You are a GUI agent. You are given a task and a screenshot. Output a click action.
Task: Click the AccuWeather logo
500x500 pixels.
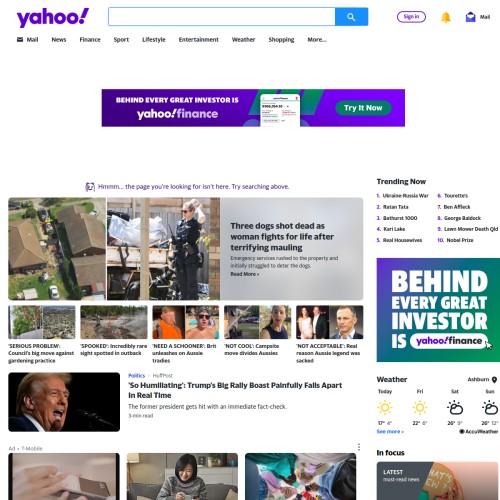click(x=479, y=431)
